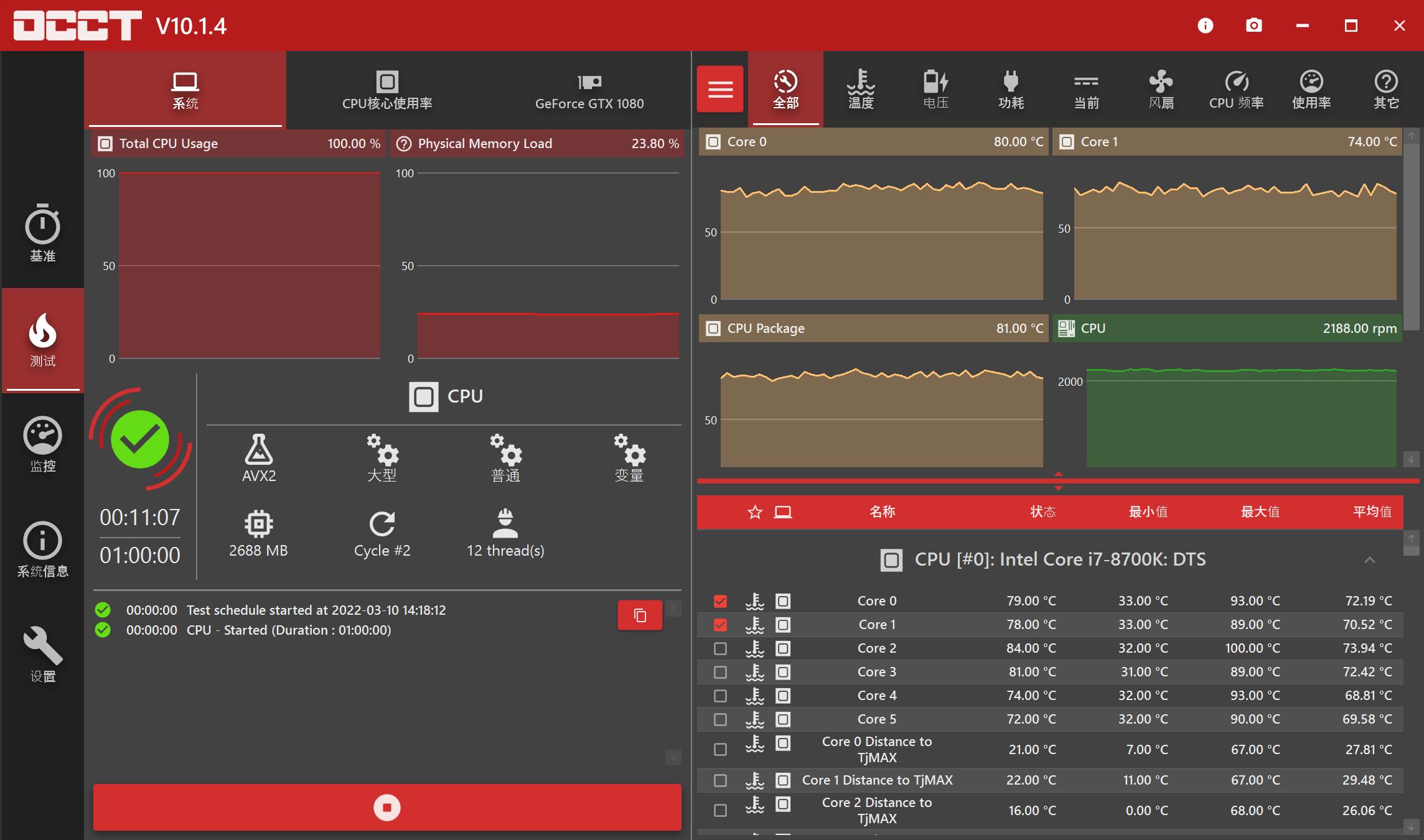This screenshot has height=840, width=1424.
Task: Switch to CPU核心使用率 tab
Action: (386, 90)
